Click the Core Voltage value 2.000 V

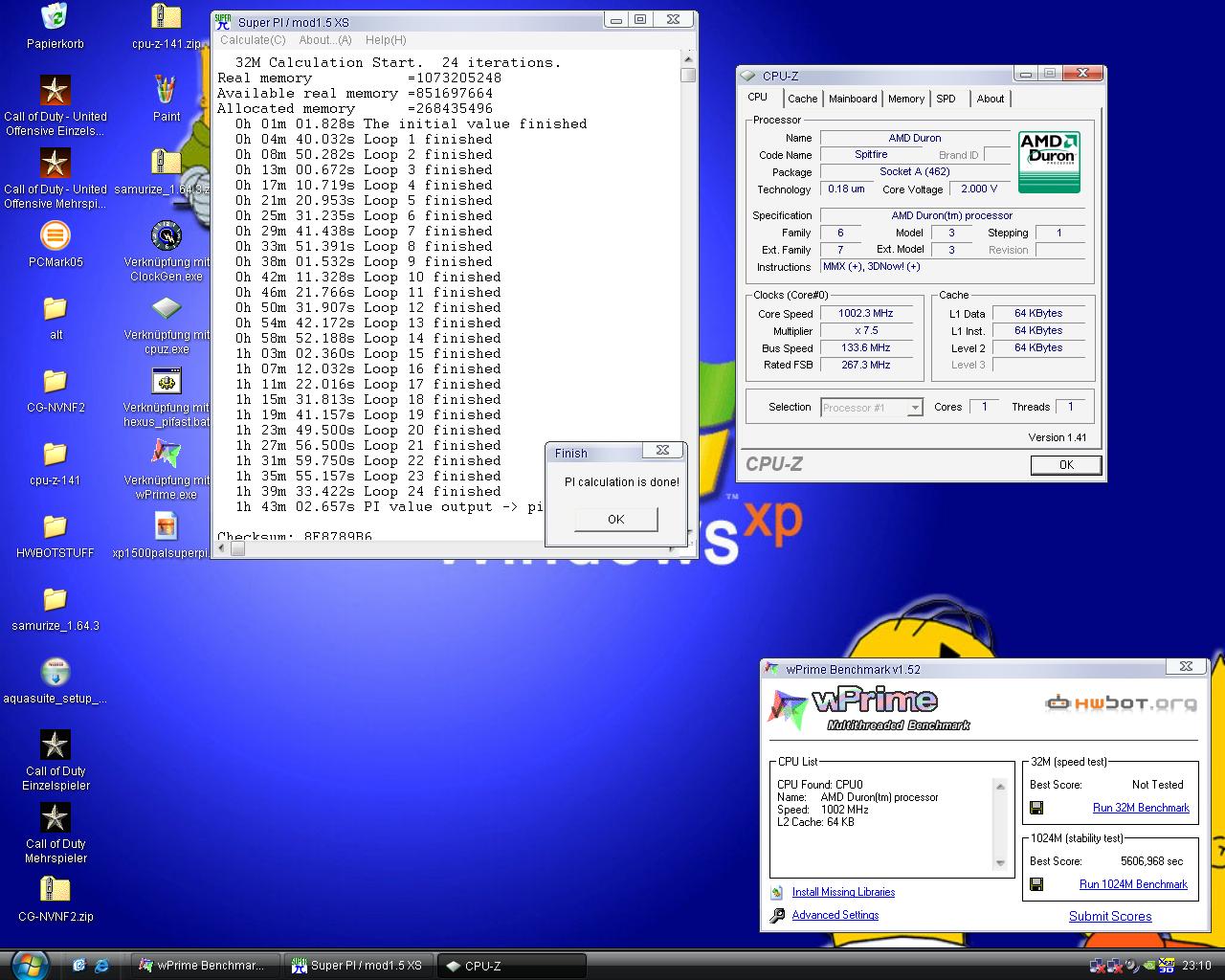979,189
